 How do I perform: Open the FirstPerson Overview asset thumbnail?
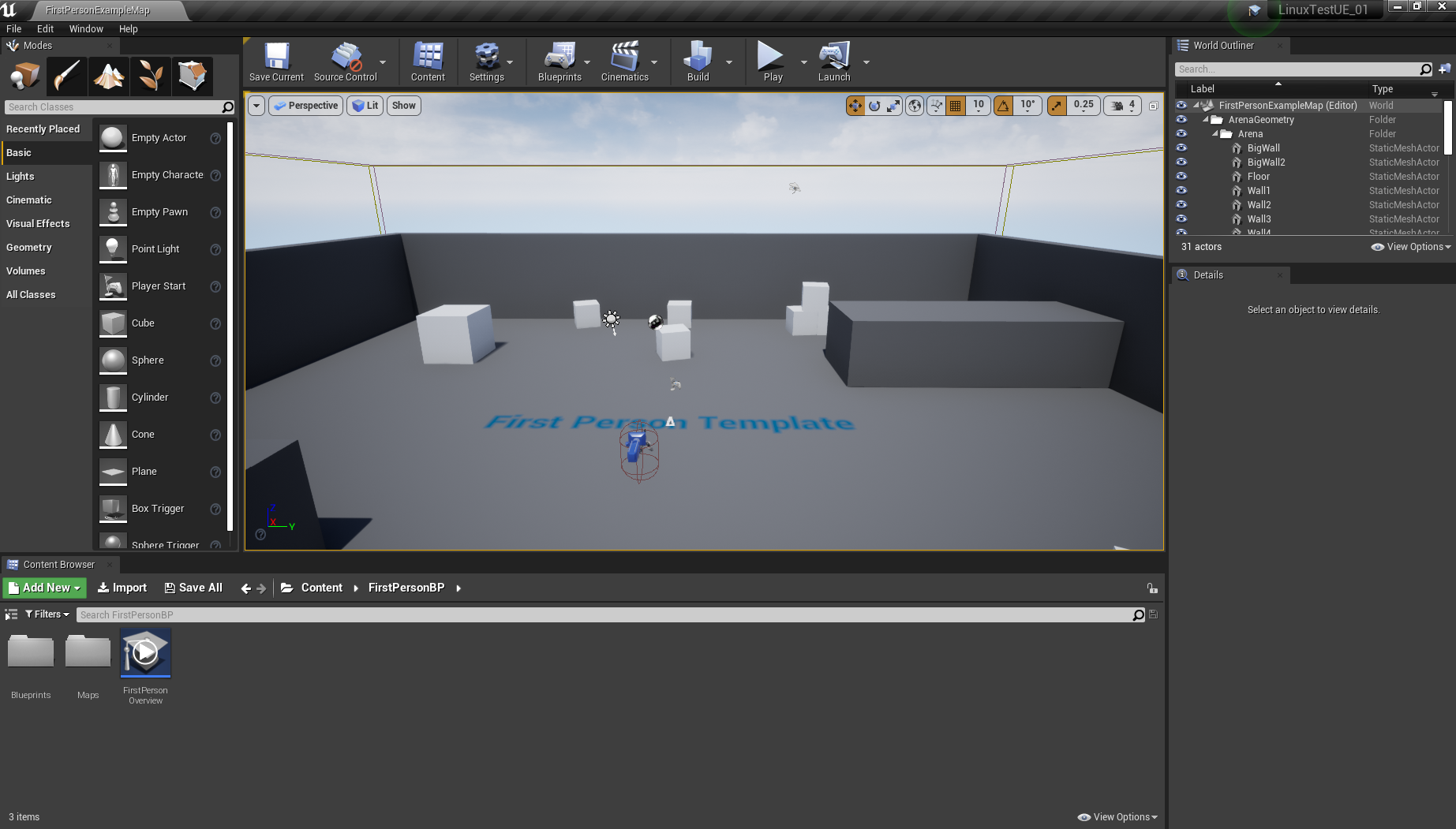click(x=145, y=652)
